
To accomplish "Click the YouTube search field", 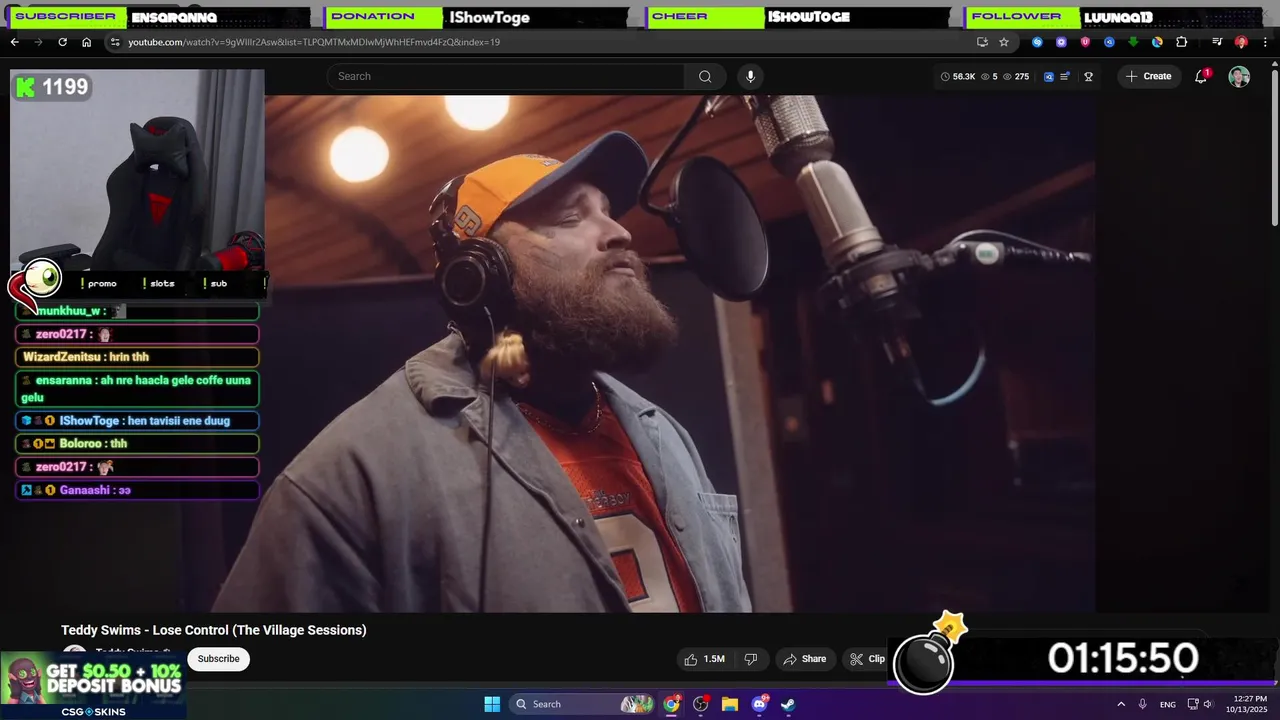I will pyautogui.click(x=506, y=76).
